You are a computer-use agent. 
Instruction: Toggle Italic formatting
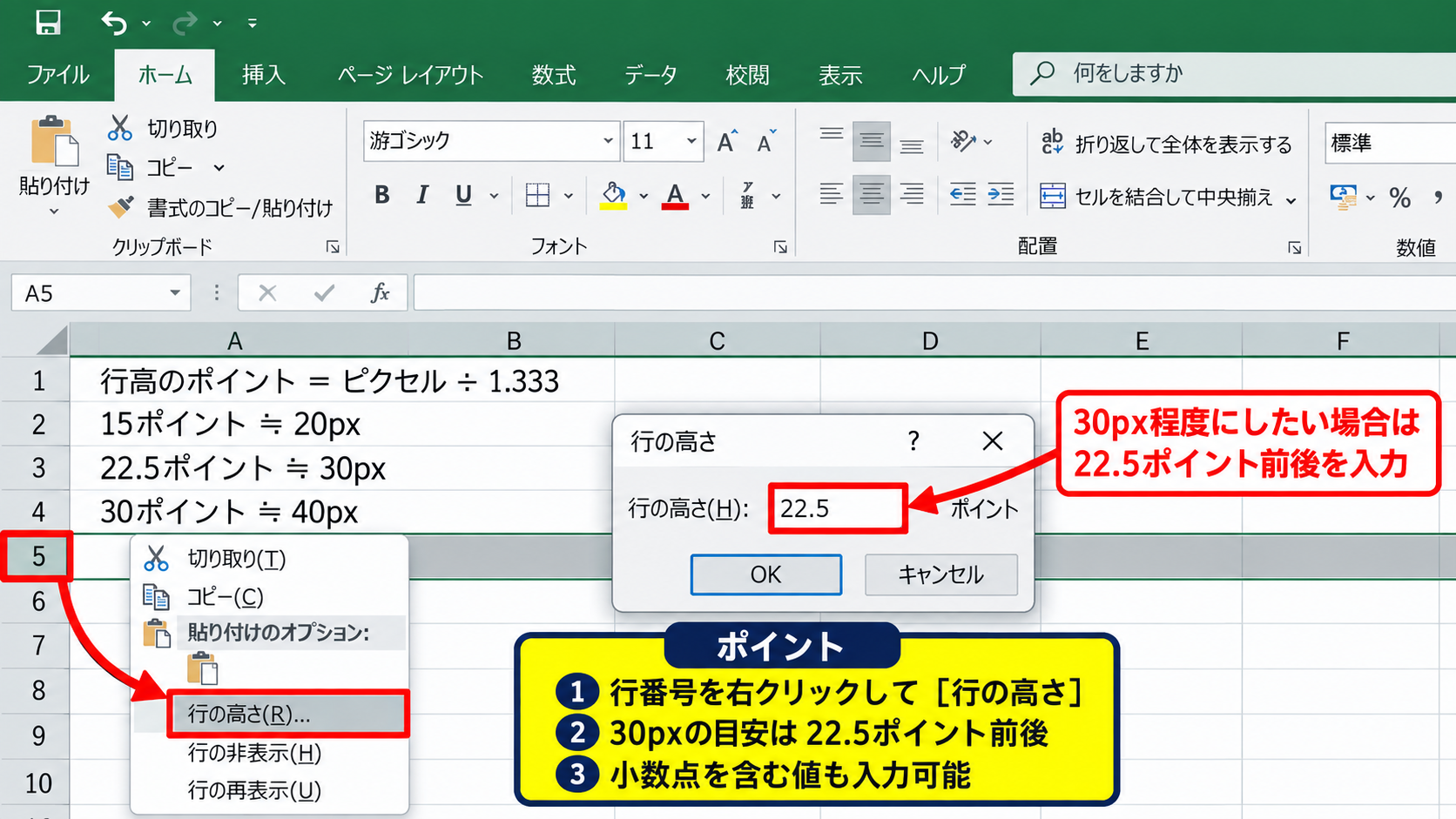pyautogui.click(x=422, y=195)
